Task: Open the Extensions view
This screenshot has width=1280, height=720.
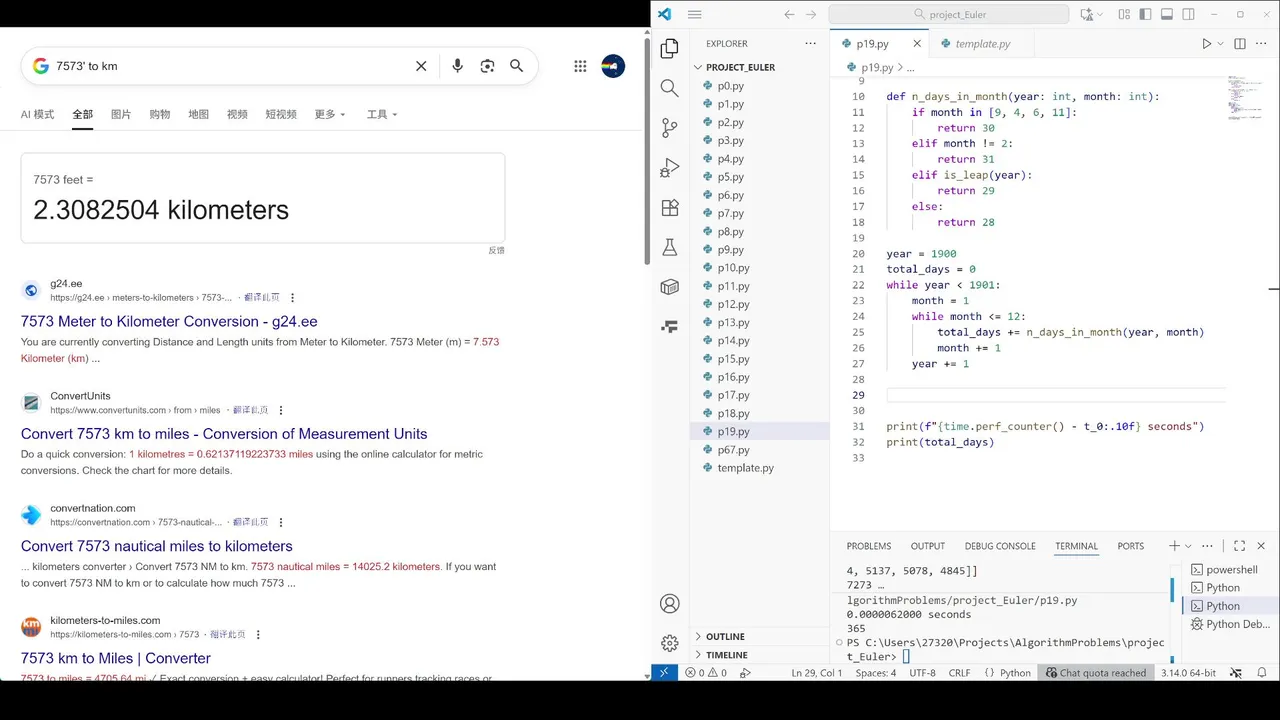Action: (x=670, y=208)
